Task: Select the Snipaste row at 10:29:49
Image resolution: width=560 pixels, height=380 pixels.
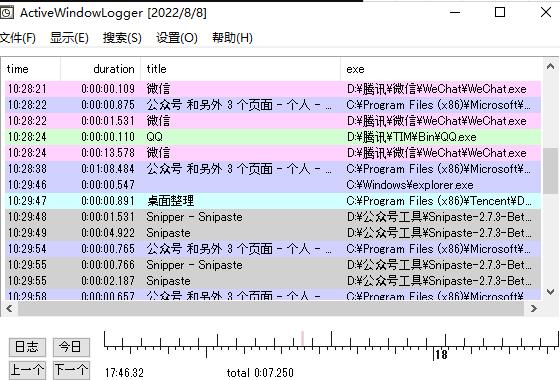Action: tap(273, 233)
